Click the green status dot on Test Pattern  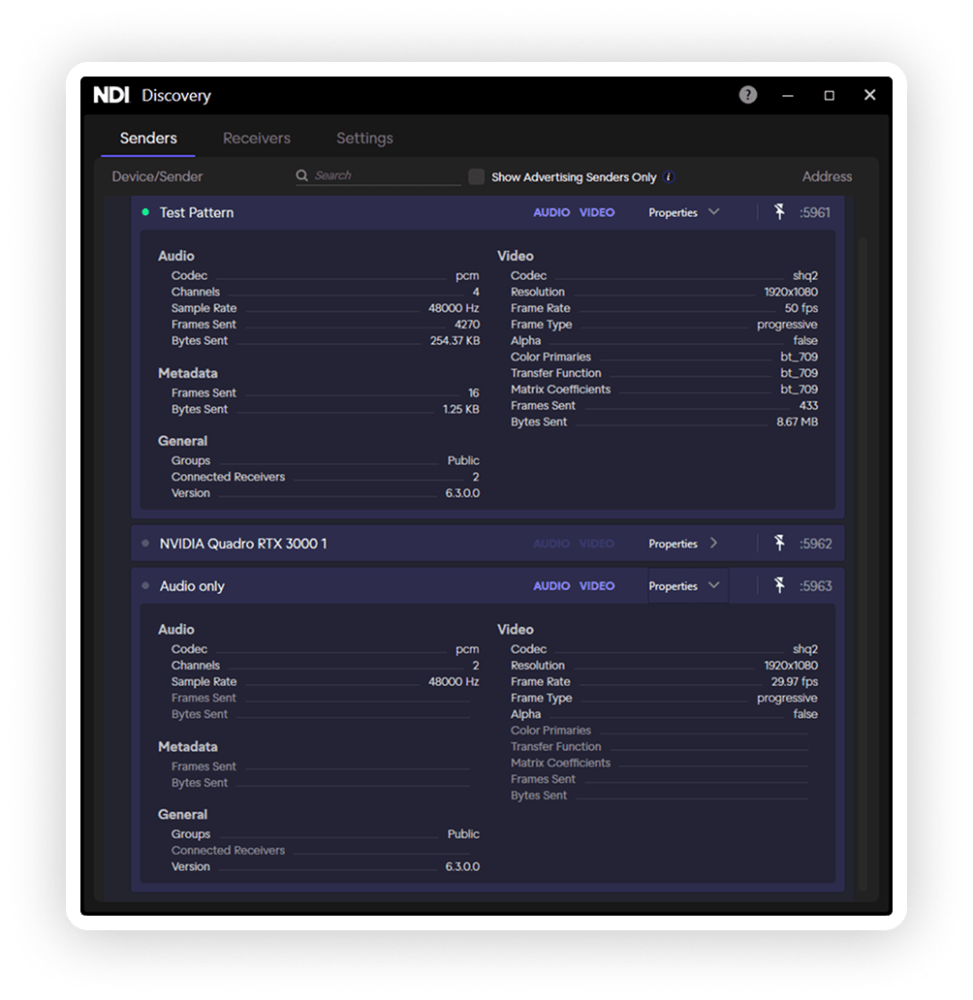145,212
